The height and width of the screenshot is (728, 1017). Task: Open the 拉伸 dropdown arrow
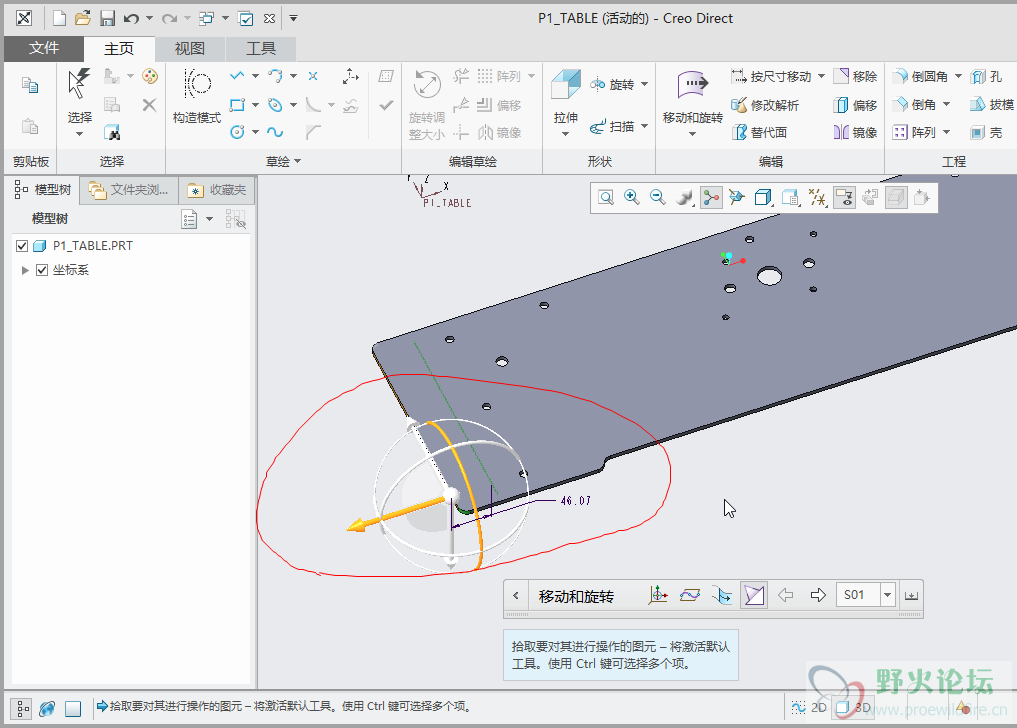point(565,134)
